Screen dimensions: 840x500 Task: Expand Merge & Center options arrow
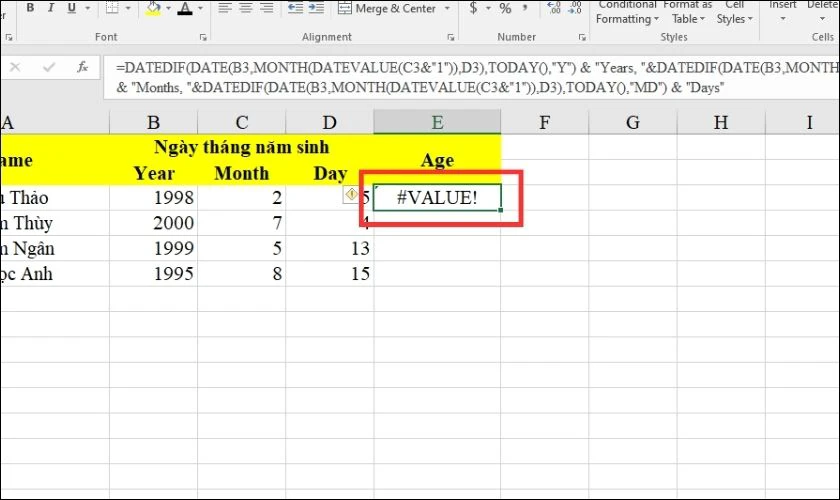point(447,8)
